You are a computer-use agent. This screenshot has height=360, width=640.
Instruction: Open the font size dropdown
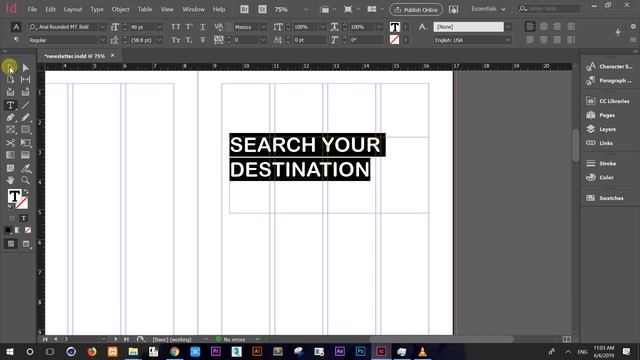pyautogui.click(x=159, y=27)
